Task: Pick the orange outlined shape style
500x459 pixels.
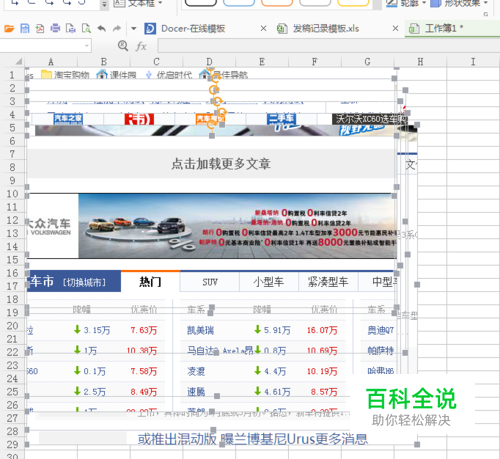Action: click(x=277, y=3)
